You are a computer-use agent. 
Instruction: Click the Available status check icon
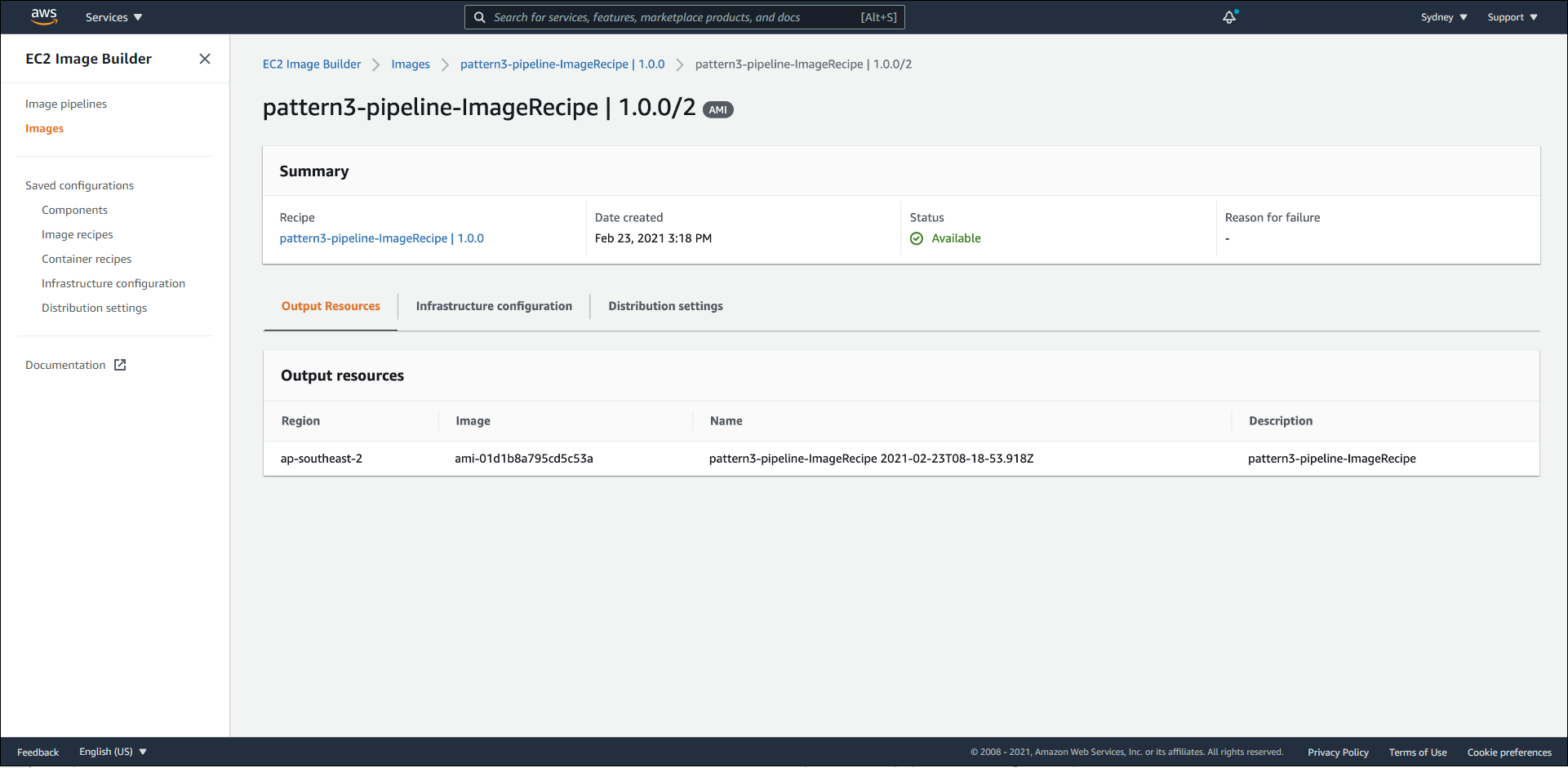pos(917,238)
